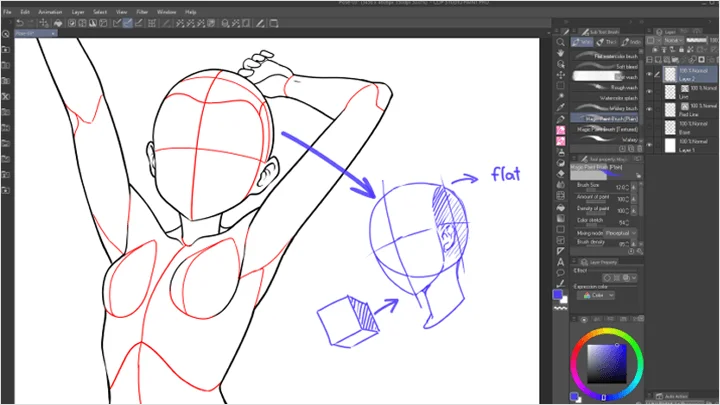Select the Balloon tool
The width and height of the screenshot is (720, 405).
(561, 273)
